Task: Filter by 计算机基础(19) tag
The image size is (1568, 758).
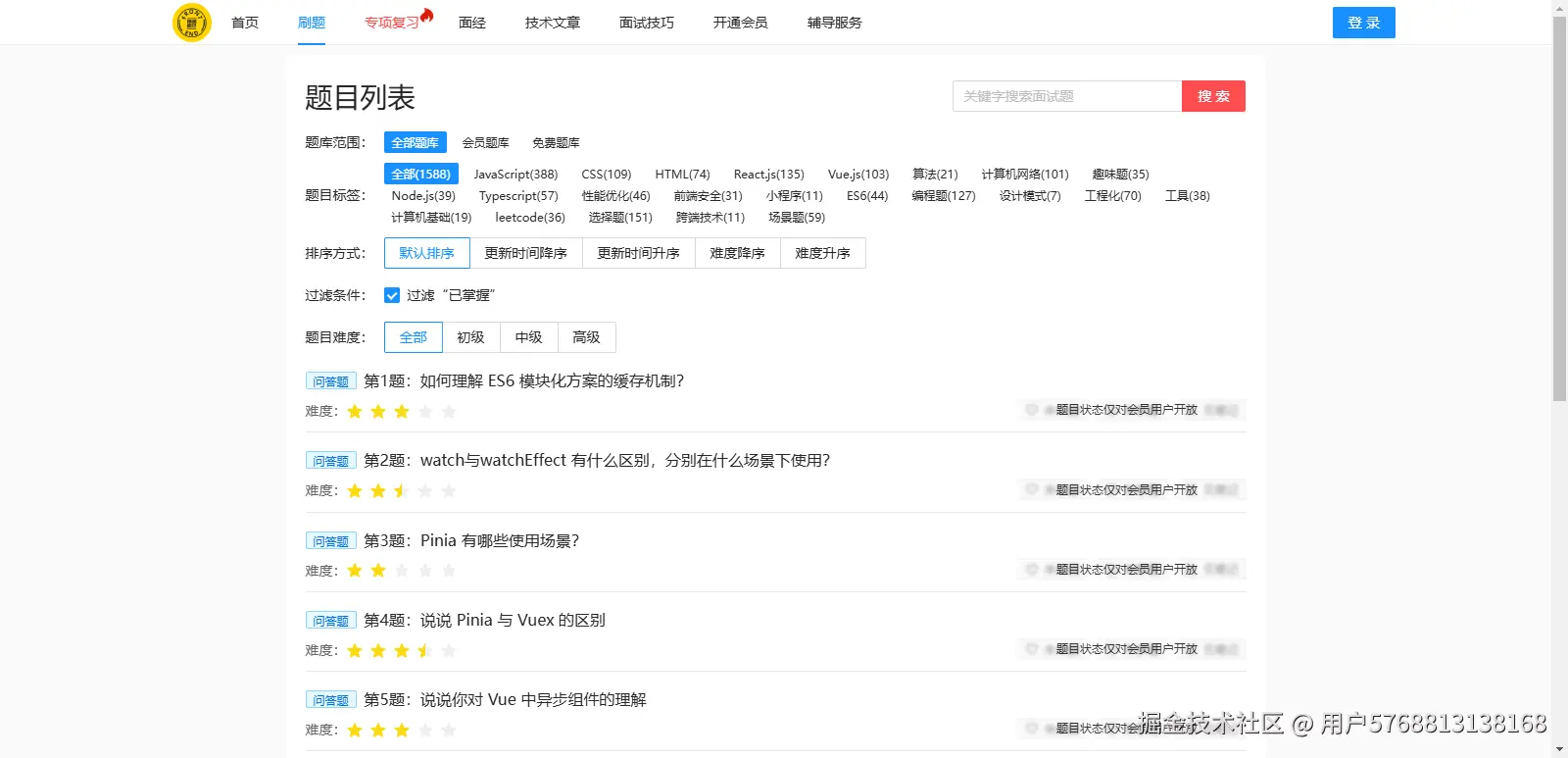Action: 431,217
